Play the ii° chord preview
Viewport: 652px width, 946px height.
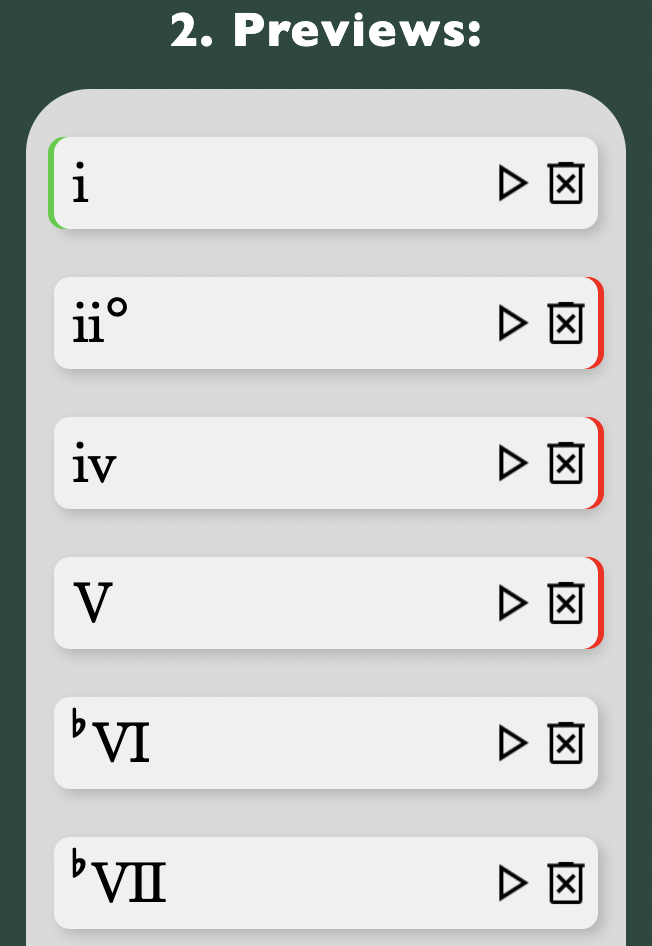tap(512, 323)
